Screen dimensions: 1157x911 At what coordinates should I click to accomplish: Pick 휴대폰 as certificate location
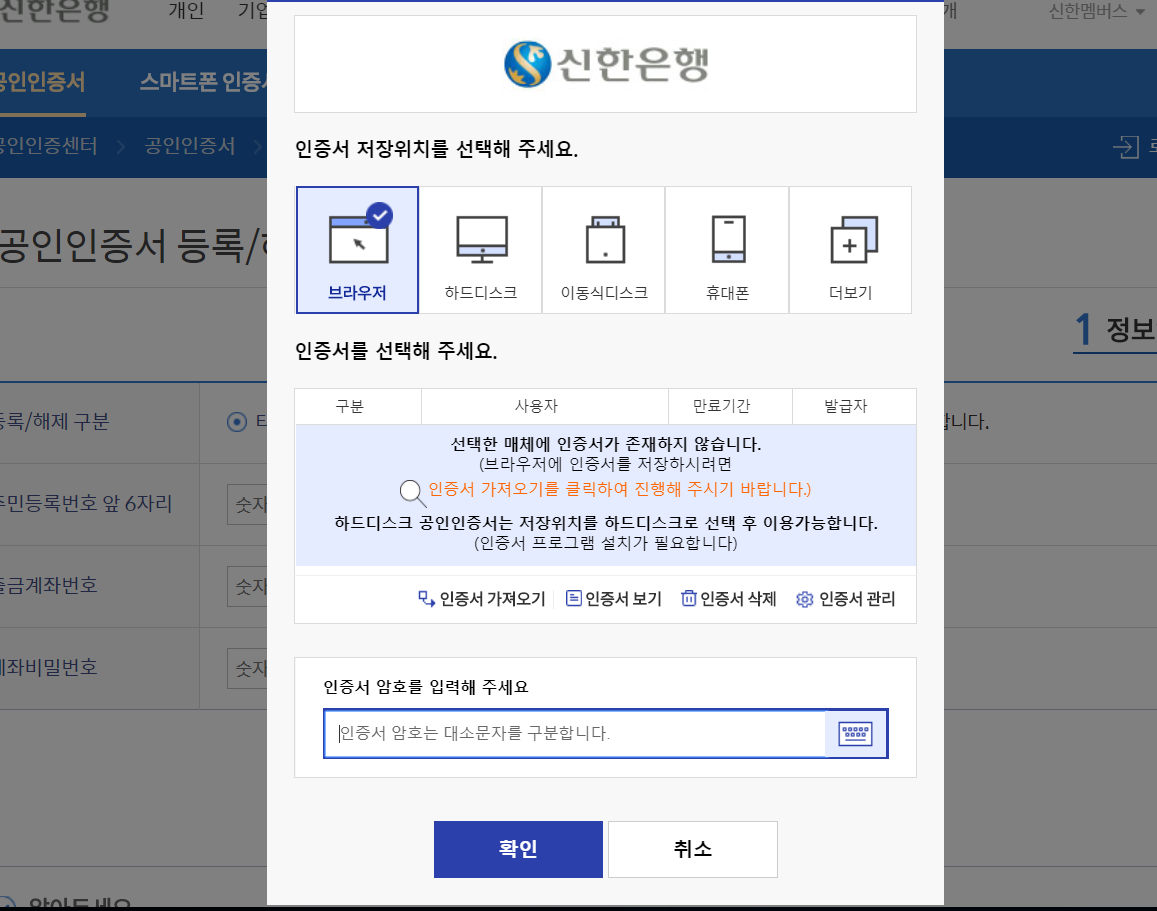point(727,250)
